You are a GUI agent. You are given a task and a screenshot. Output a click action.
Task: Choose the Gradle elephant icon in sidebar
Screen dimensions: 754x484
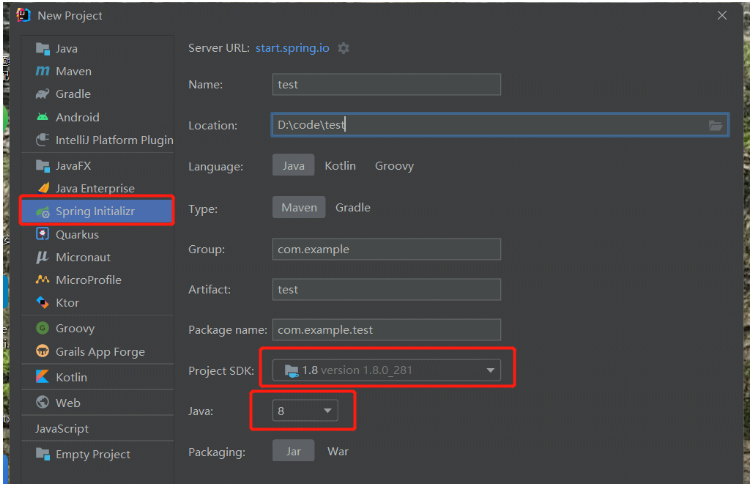click(x=42, y=94)
